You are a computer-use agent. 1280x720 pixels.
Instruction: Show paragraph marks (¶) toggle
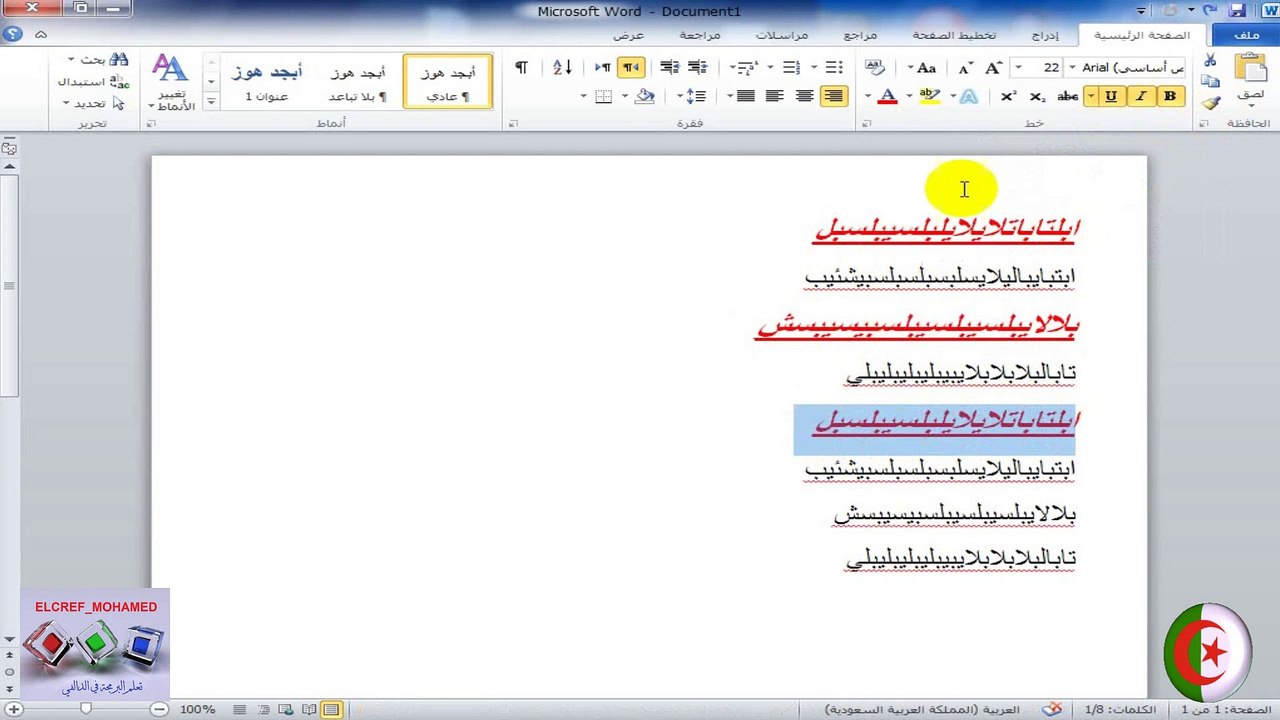coord(521,67)
